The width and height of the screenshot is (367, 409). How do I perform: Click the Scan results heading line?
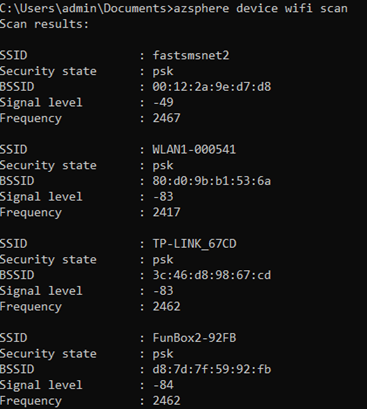tap(44, 24)
